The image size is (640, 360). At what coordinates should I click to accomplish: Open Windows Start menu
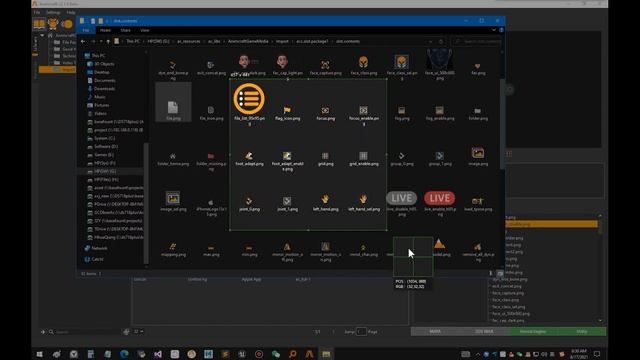pos(39,354)
